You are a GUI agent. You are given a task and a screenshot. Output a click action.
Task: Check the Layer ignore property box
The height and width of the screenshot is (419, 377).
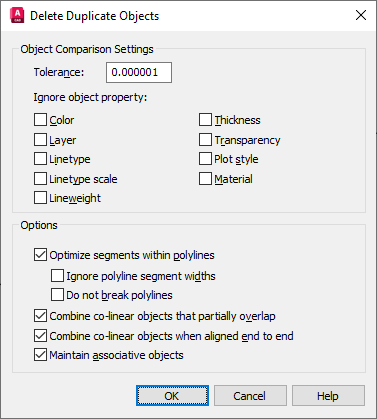40,140
